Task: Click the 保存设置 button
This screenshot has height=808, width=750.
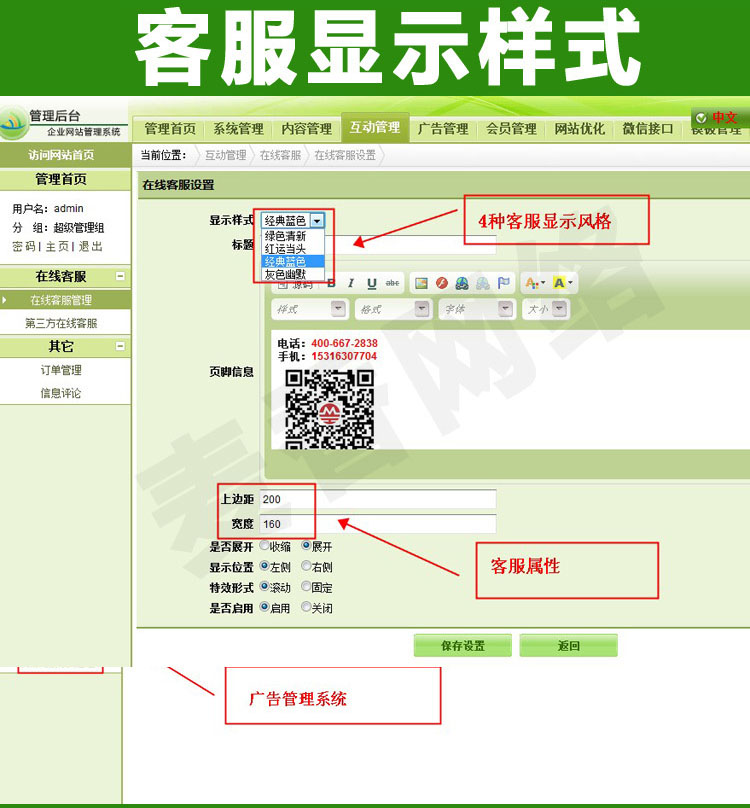Action: (x=463, y=646)
